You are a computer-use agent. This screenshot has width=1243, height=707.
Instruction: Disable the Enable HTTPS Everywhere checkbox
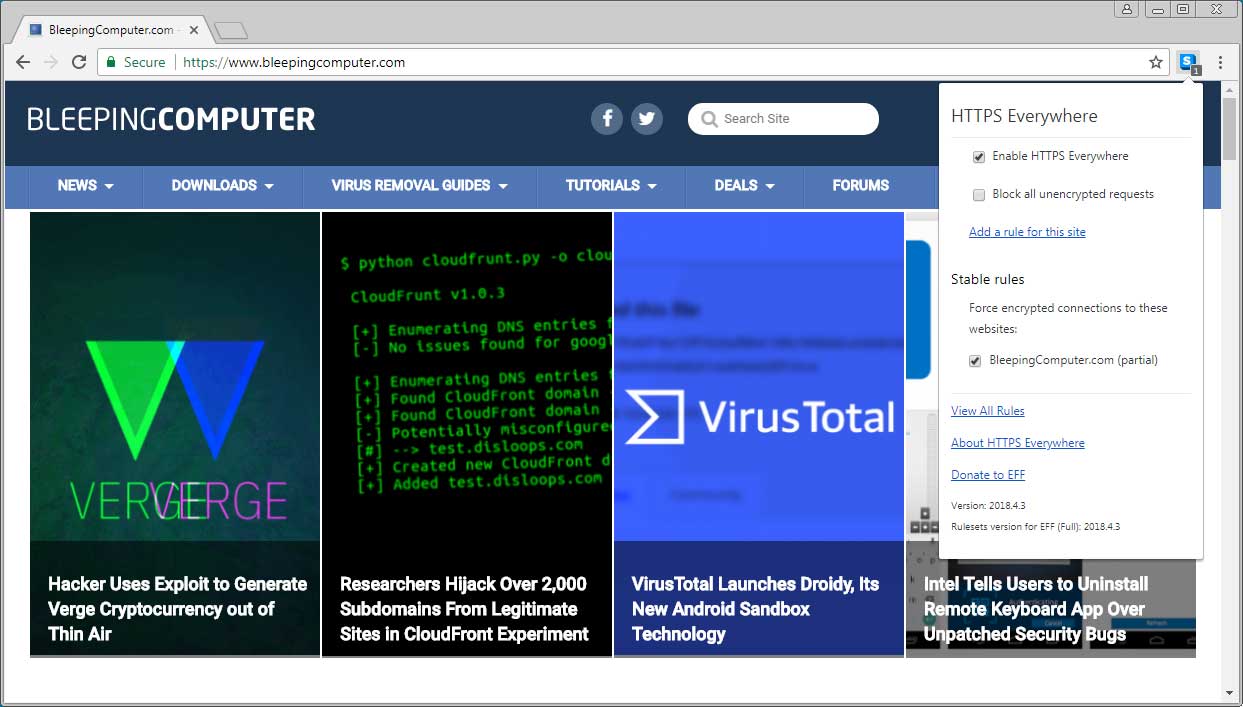pos(979,157)
